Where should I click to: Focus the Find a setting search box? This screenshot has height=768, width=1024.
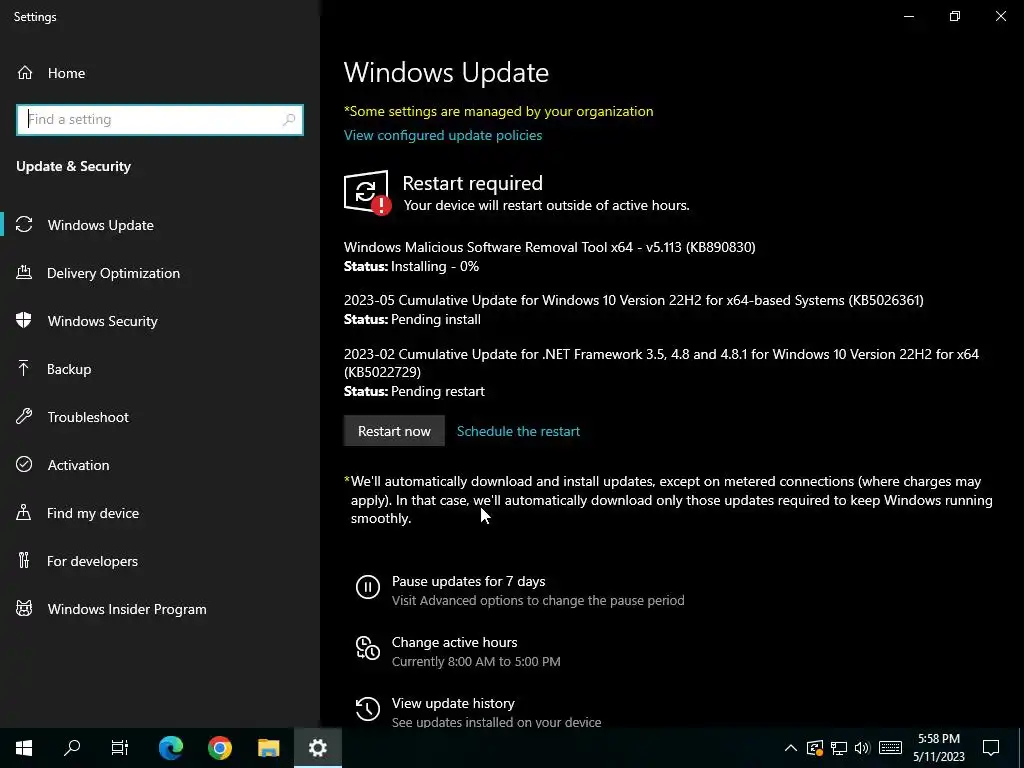160,120
